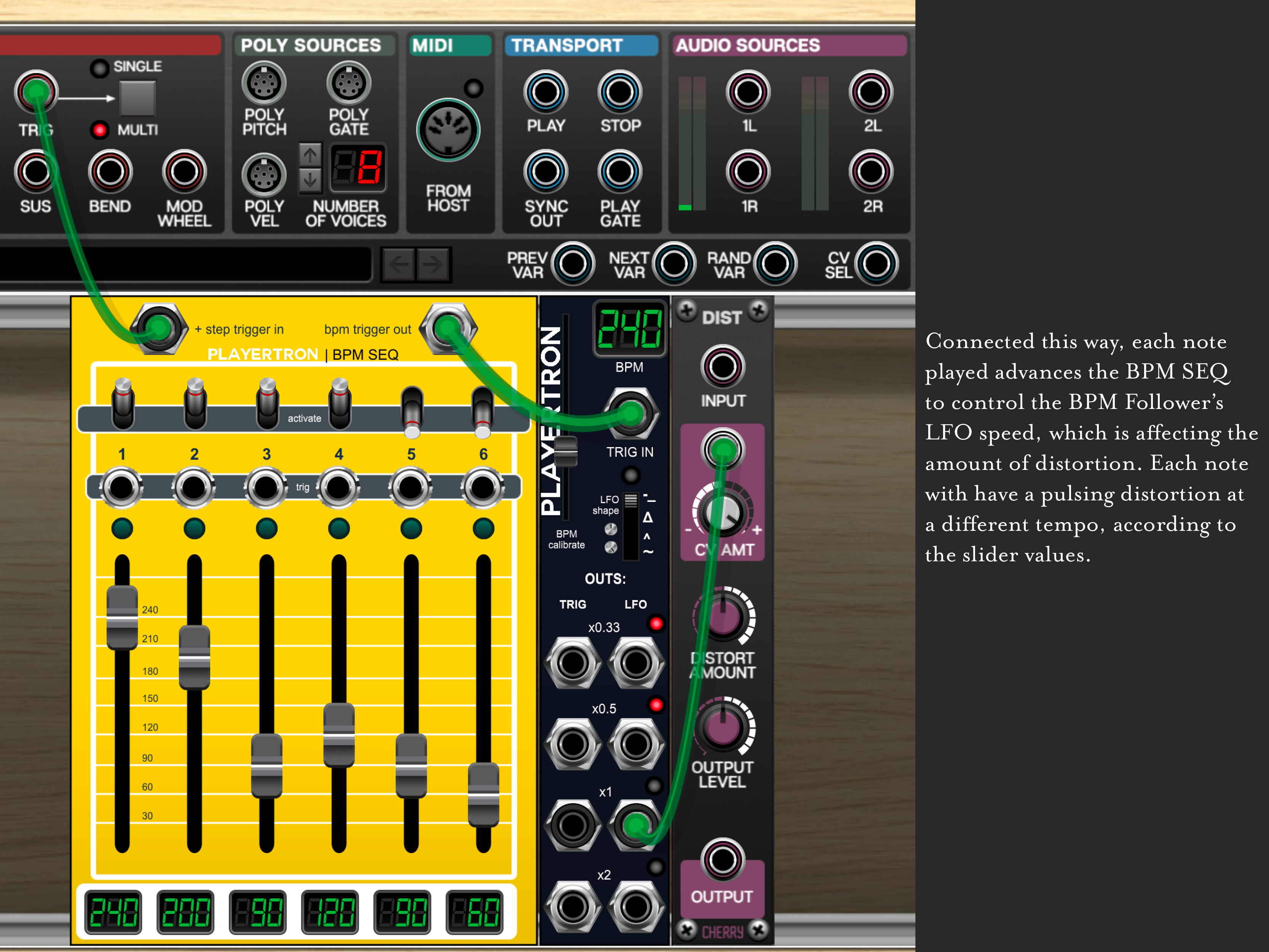Image resolution: width=1269 pixels, height=952 pixels.
Task: Click the next variation right arrow button
Action: pos(433,264)
